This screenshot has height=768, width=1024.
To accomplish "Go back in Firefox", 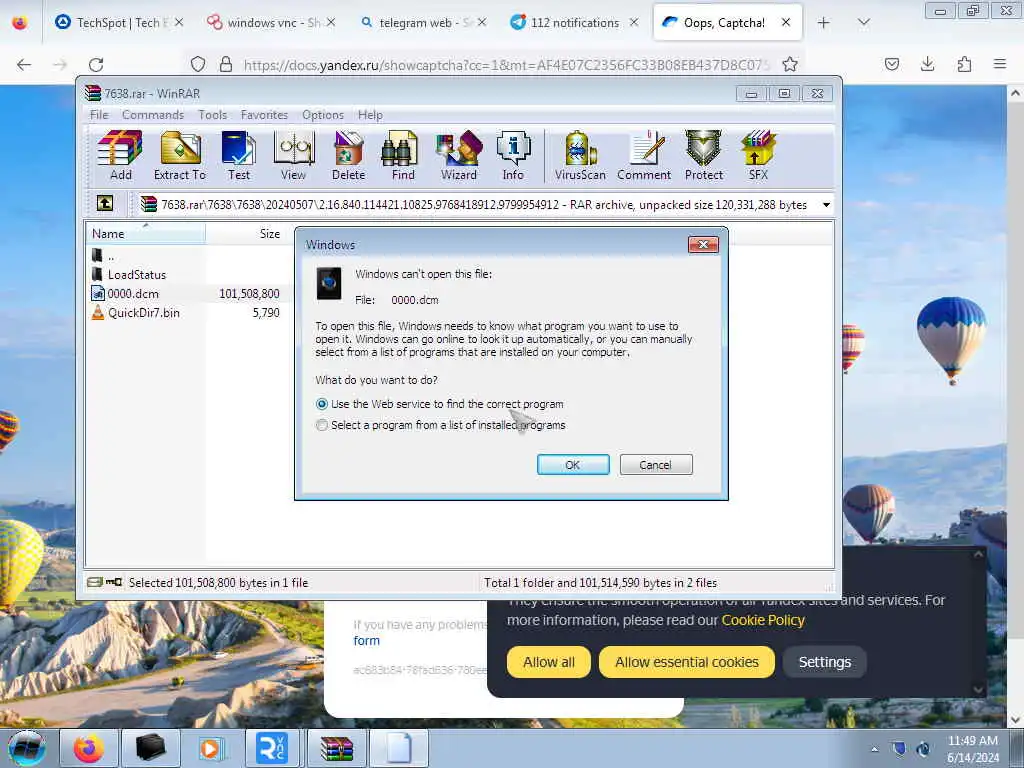I will coord(24,64).
